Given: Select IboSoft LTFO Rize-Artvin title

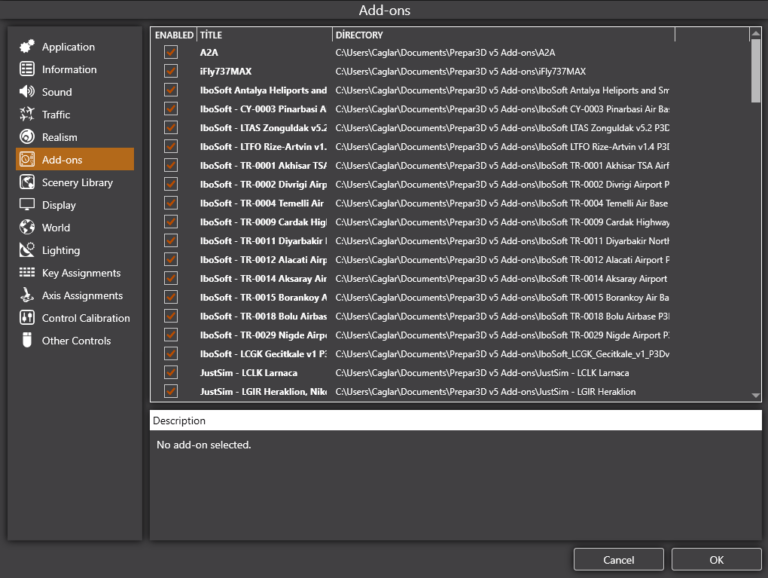Looking at the screenshot, I should [x=263, y=147].
